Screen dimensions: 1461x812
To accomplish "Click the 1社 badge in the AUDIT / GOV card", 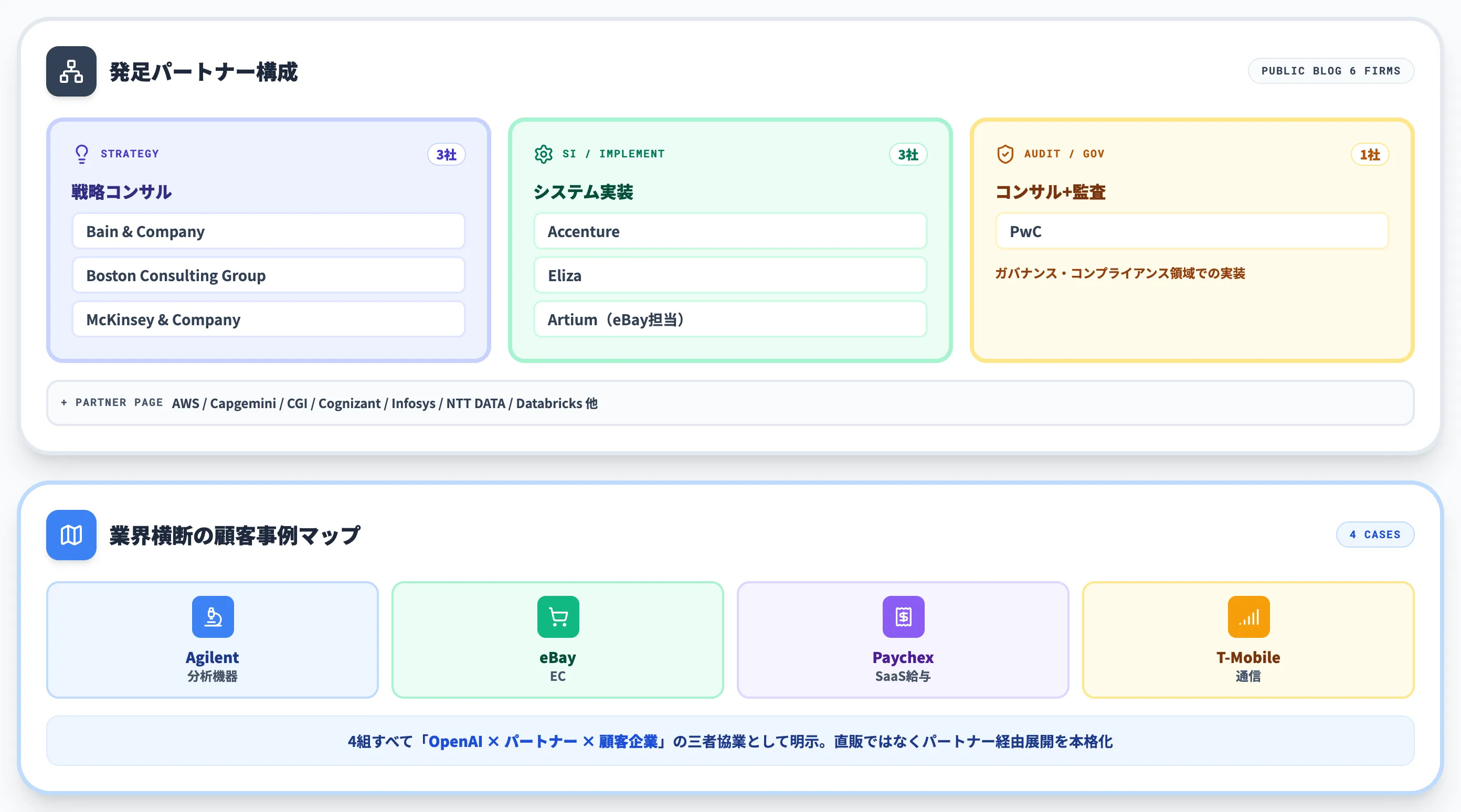I will [1370, 154].
